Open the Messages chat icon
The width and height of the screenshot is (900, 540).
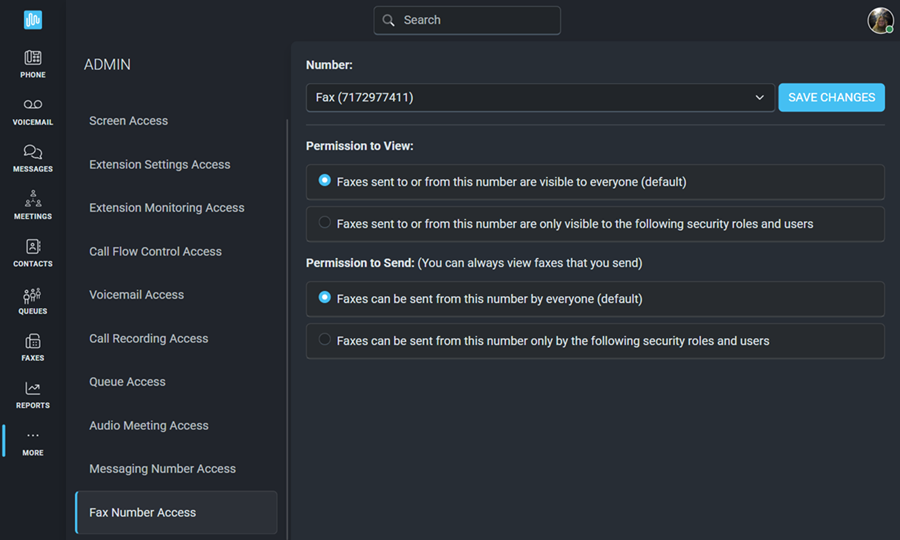point(33,151)
